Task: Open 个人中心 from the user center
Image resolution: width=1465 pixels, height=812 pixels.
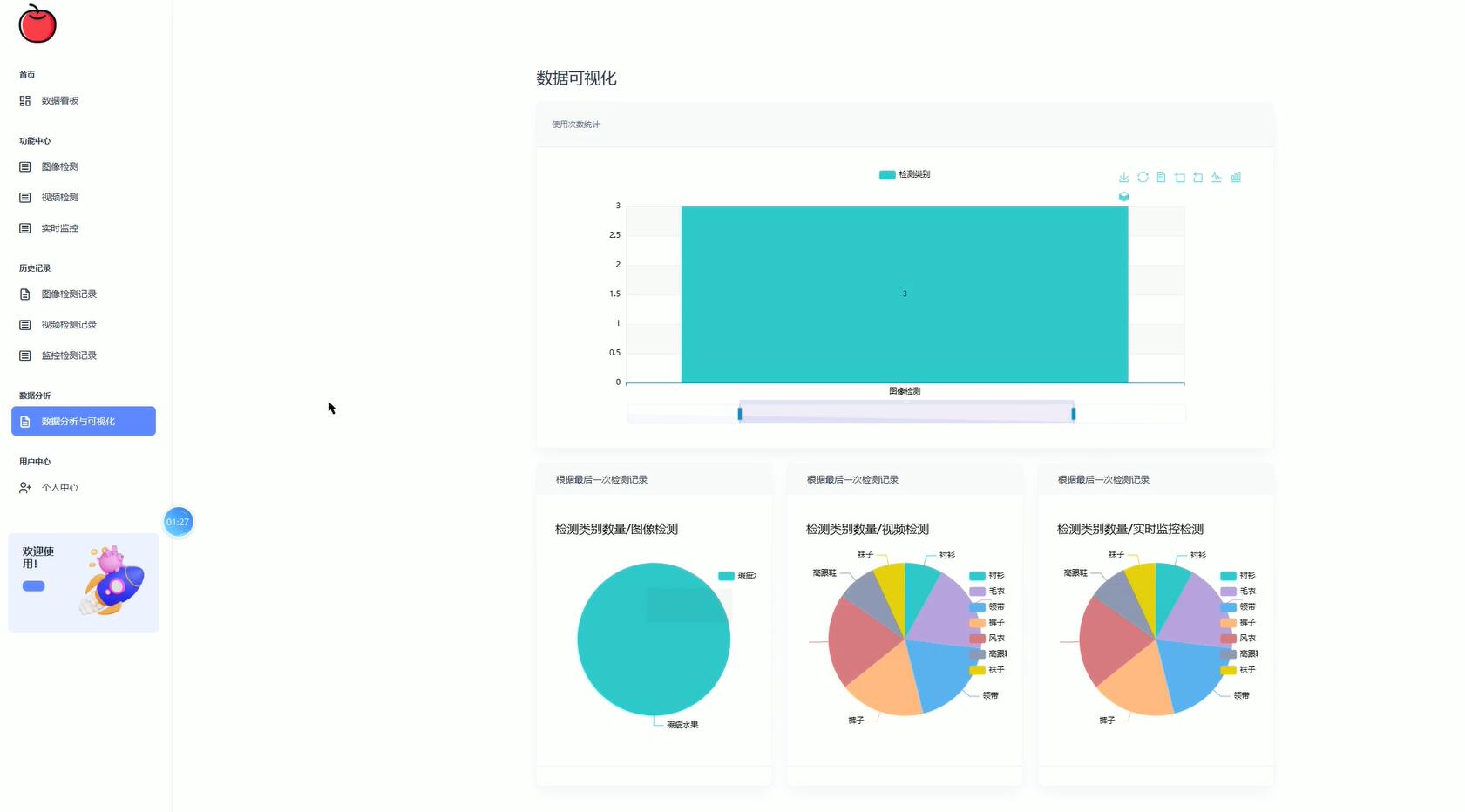Action: pyautogui.click(x=60, y=488)
